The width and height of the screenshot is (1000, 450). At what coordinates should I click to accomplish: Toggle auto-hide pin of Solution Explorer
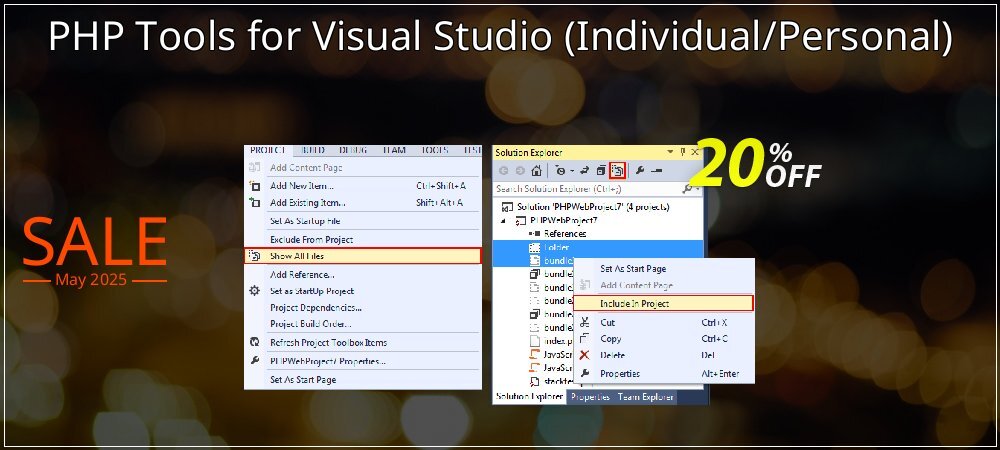(x=682, y=152)
